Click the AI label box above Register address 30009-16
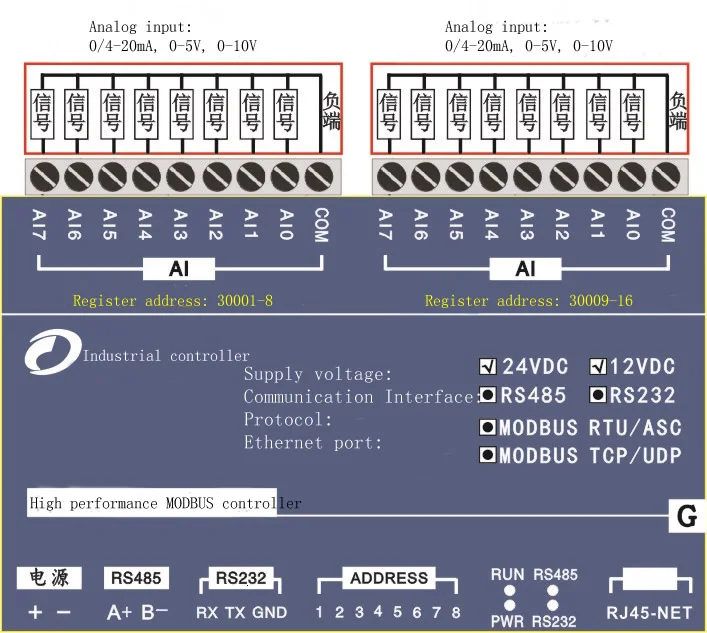 point(526,269)
